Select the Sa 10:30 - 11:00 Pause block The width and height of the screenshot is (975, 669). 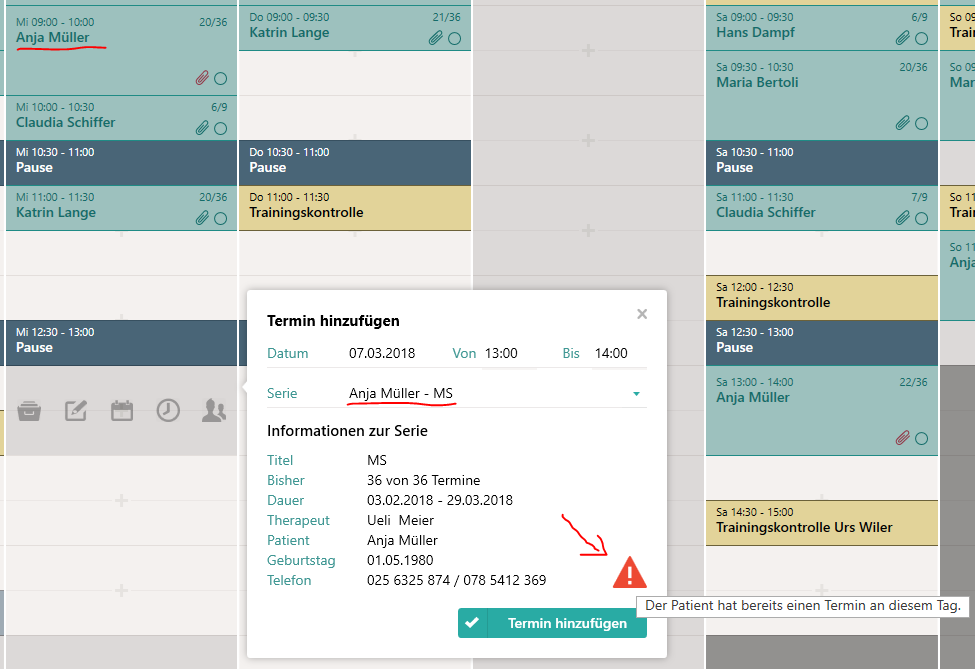coord(822,162)
